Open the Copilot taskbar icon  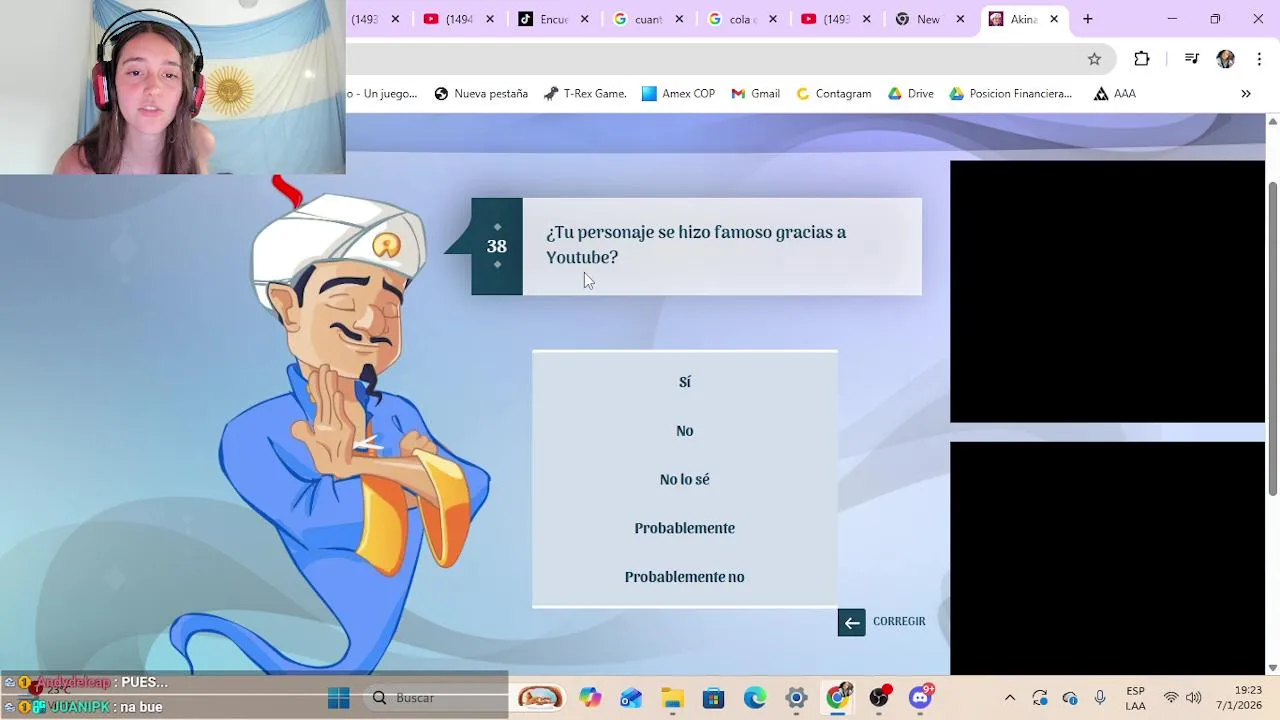pos(590,698)
